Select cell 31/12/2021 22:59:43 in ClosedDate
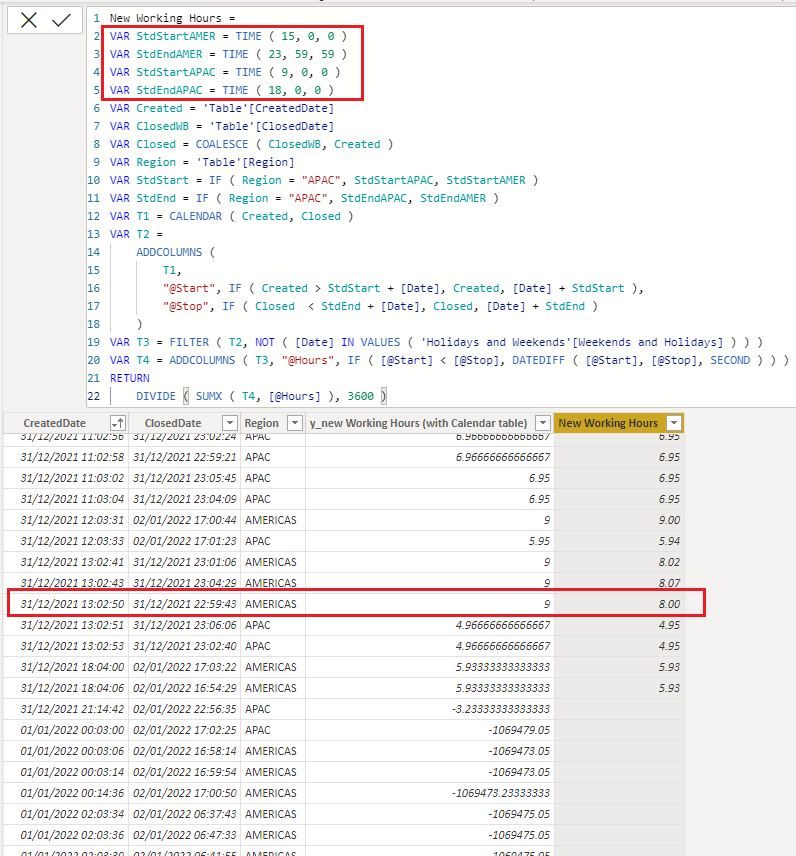This screenshot has height=856, width=796. tap(185, 604)
